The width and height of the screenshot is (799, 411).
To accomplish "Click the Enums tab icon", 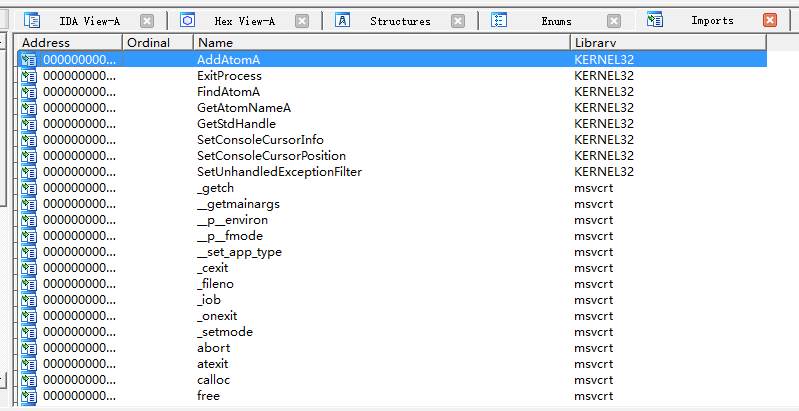I will coord(499,20).
